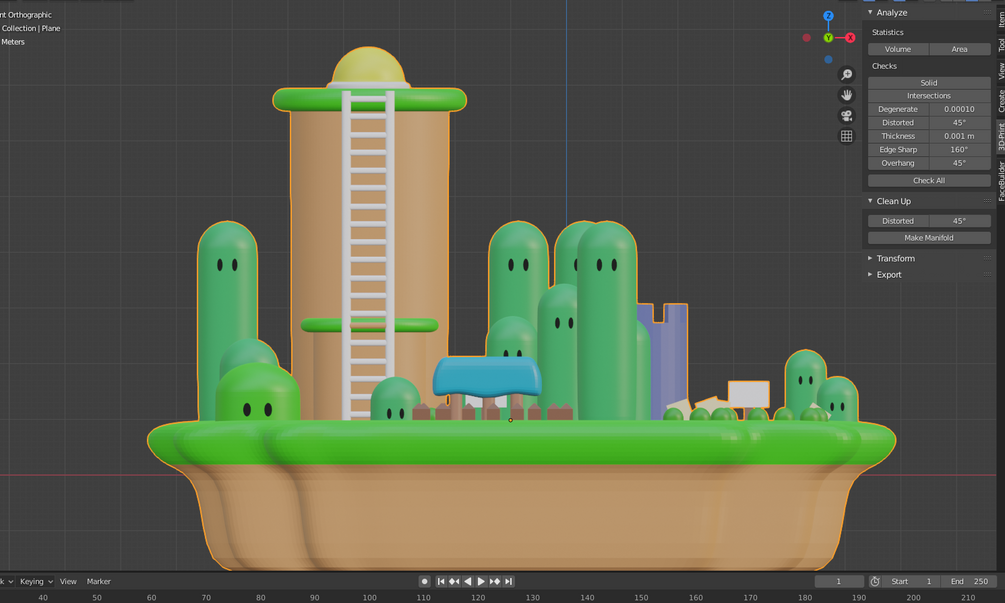Image resolution: width=1005 pixels, height=603 pixels.
Task: Open the timeline Marker menu
Action: (x=99, y=581)
